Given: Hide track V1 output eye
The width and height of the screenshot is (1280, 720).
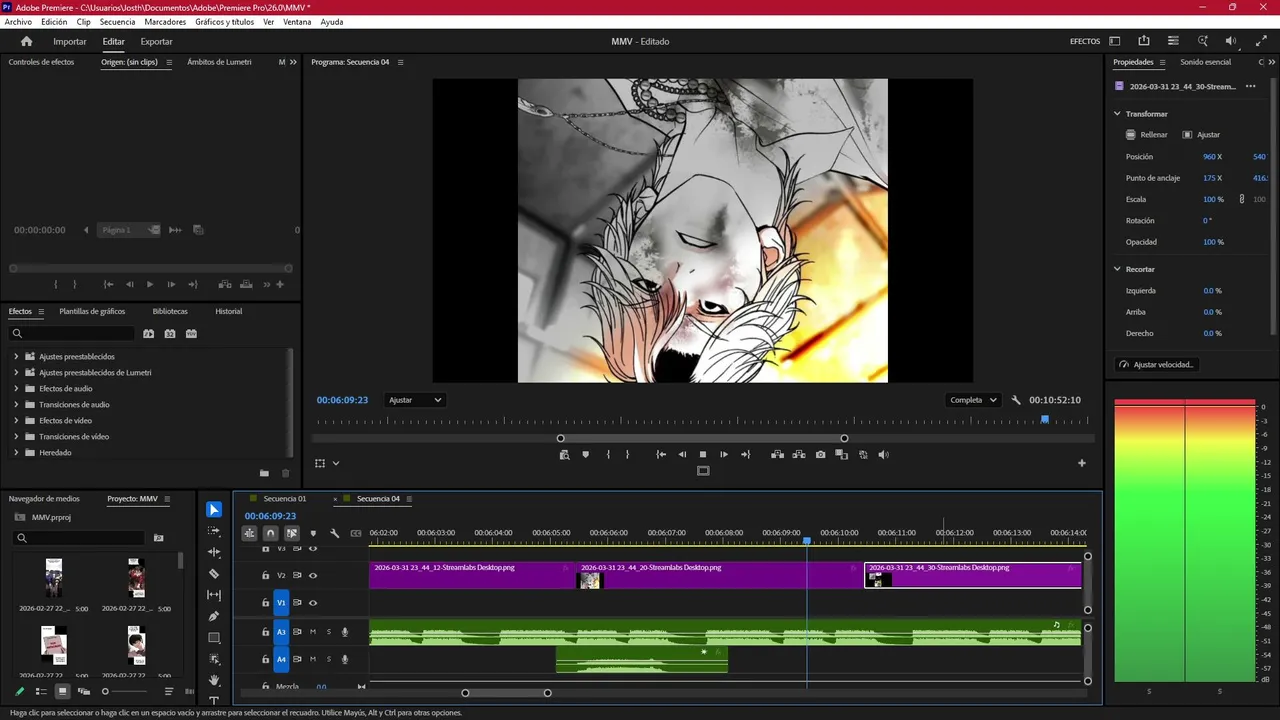Looking at the screenshot, I should point(313,603).
